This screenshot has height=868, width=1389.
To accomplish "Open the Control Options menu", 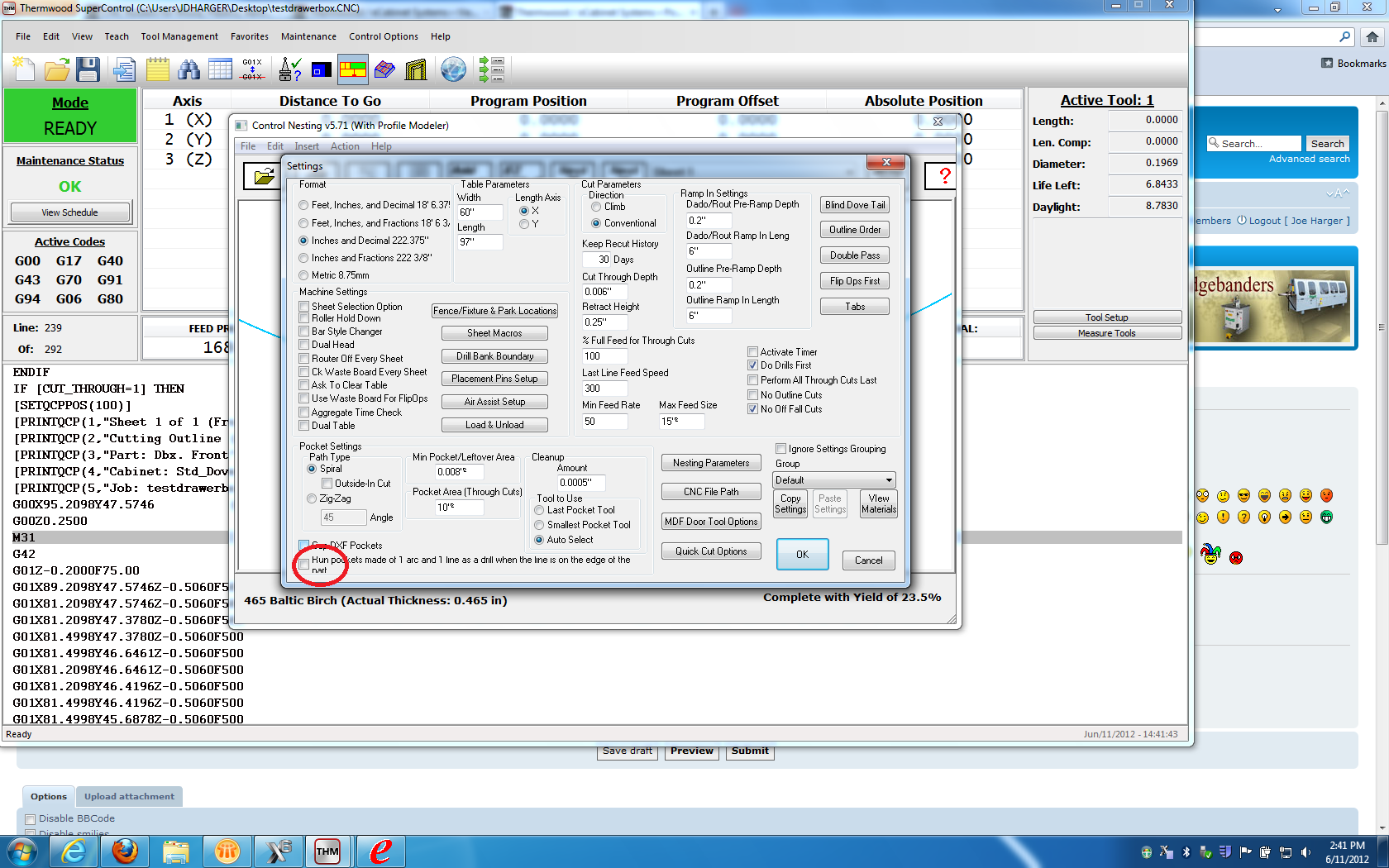I will tap(383, 36).
